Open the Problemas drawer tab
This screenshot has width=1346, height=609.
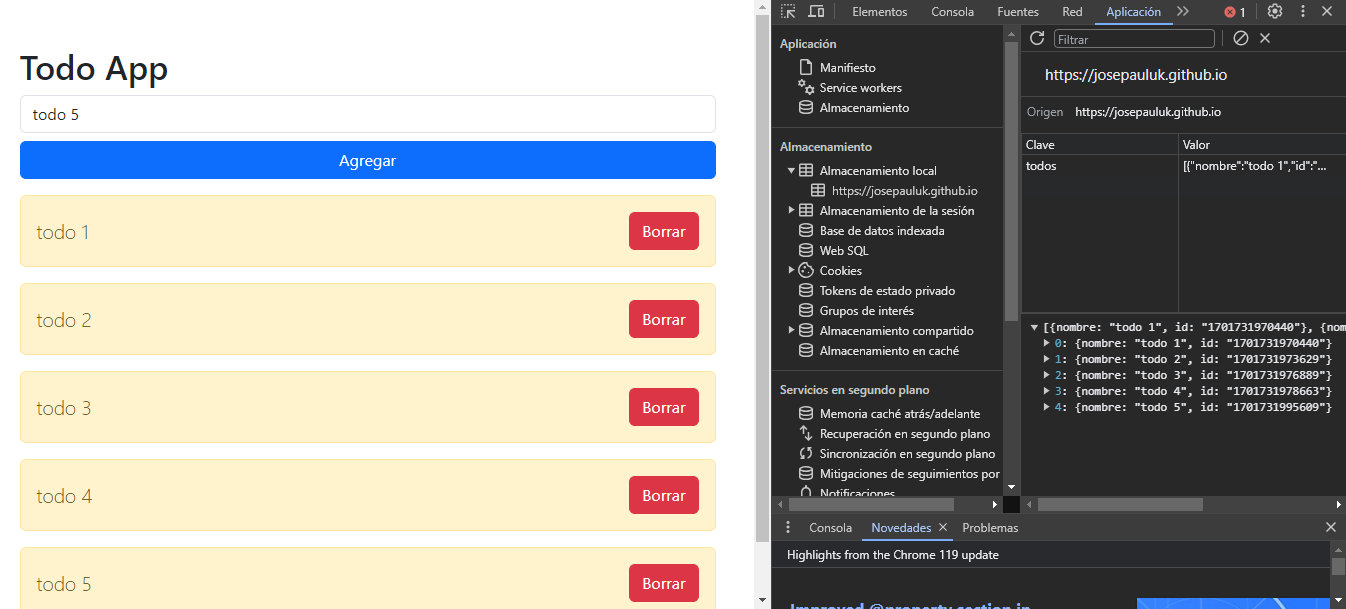(989, 527)
